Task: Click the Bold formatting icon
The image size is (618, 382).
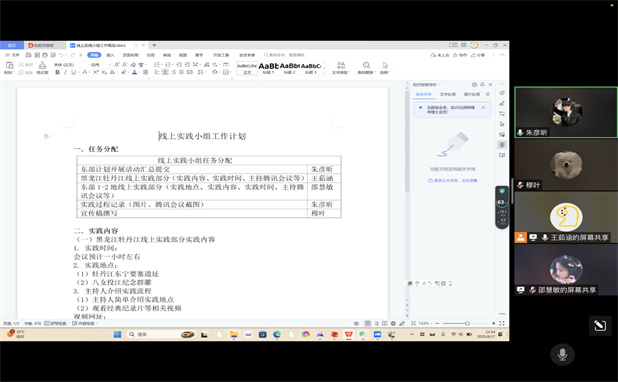Action: point(58,72)
